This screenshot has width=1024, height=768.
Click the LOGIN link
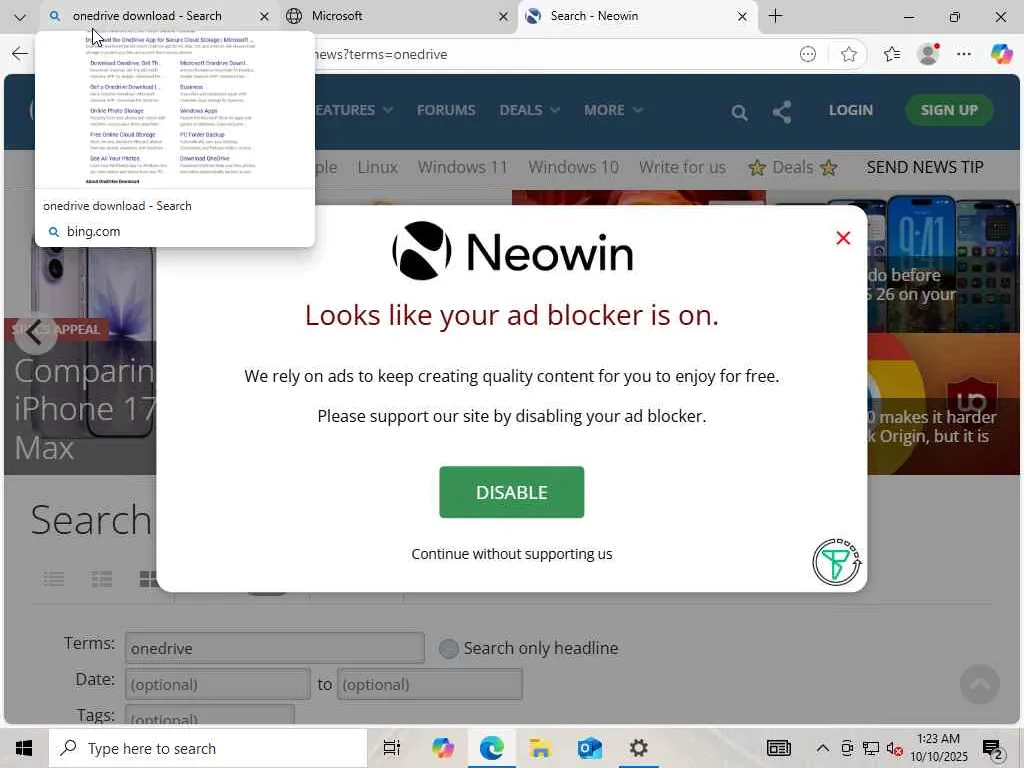[x=850, y=110]
